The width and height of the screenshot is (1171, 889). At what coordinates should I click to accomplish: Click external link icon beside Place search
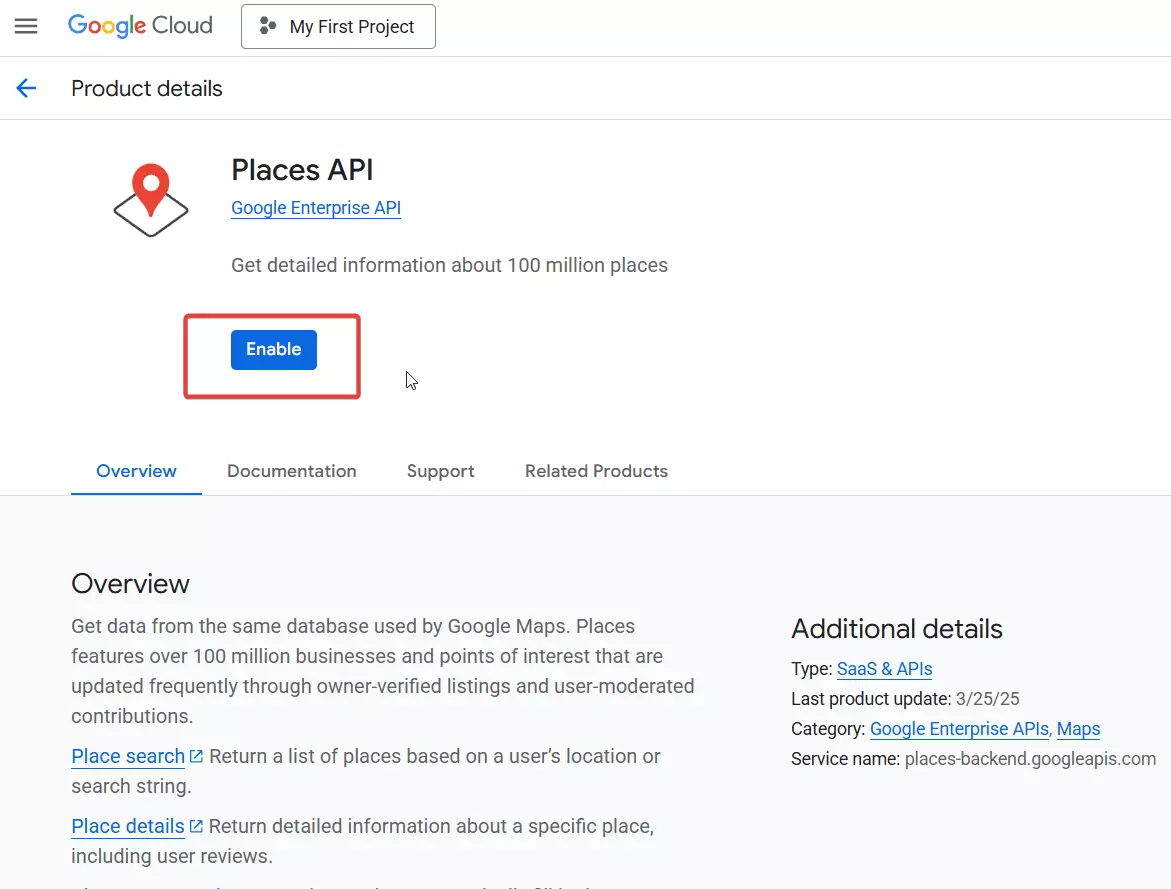197,756
